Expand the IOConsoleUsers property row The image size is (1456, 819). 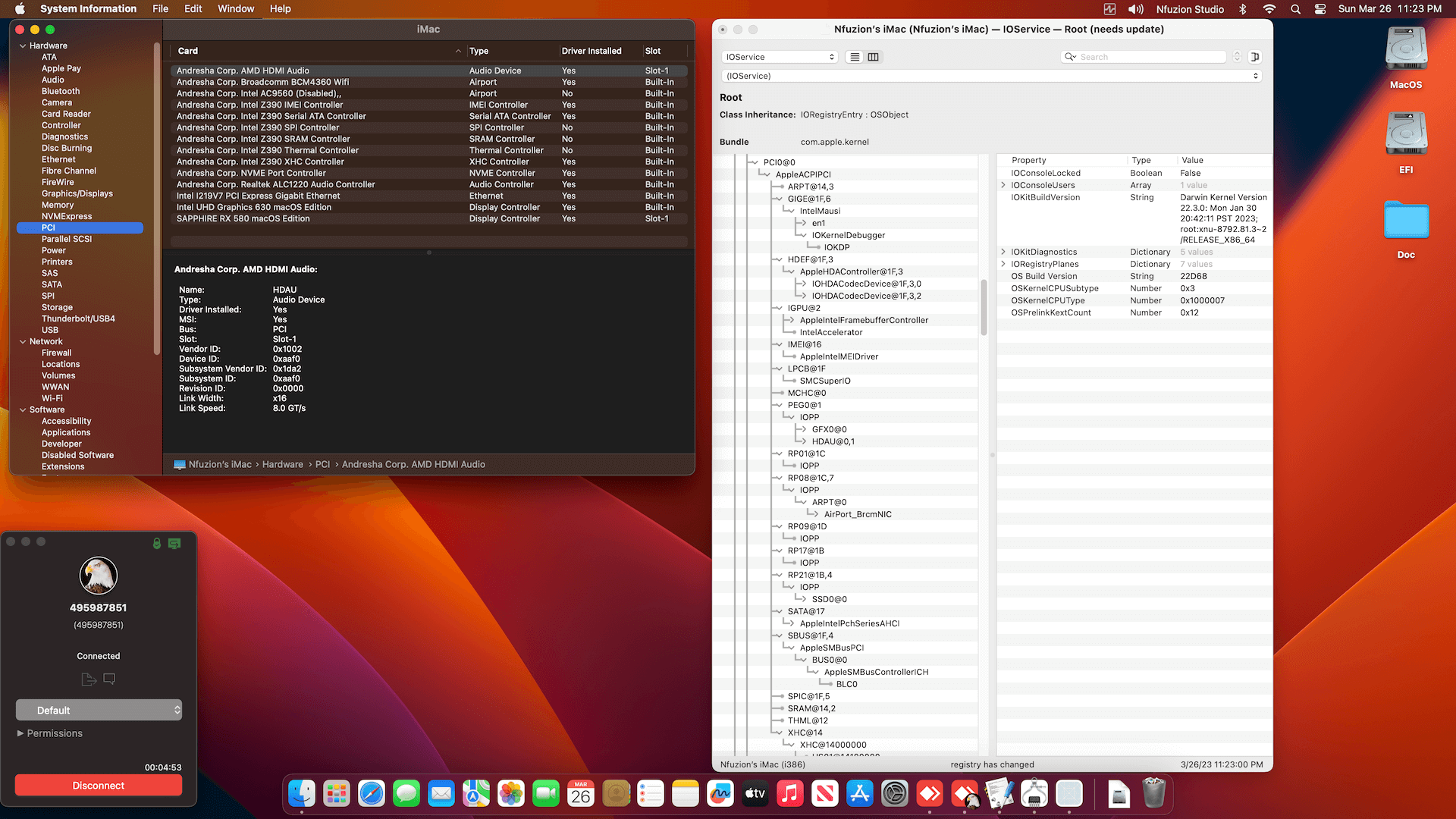(x=1003, y=185)
